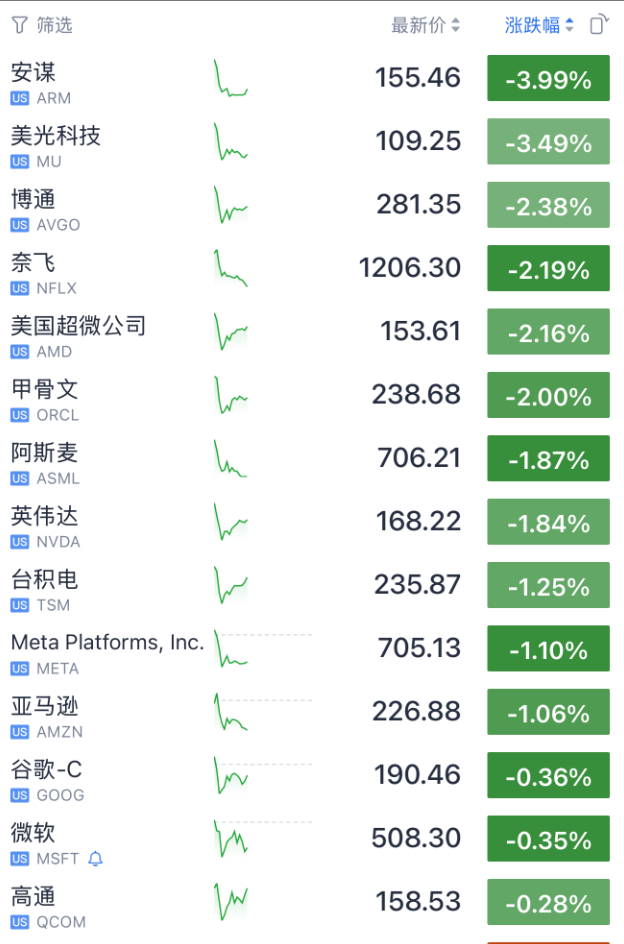This screenshot has height=944, width=624.
Task: Open the Netflix mini sparkline chart
Action: (x=231, y=269)
